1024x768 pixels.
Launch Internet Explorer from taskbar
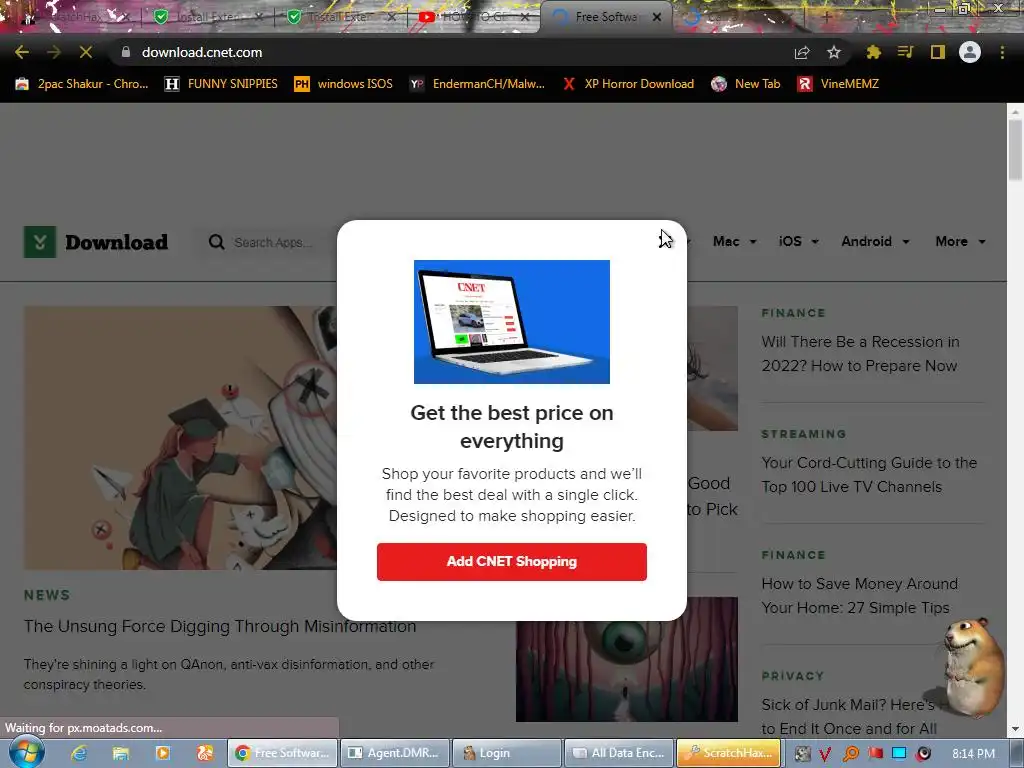click(x=79, y=753)
